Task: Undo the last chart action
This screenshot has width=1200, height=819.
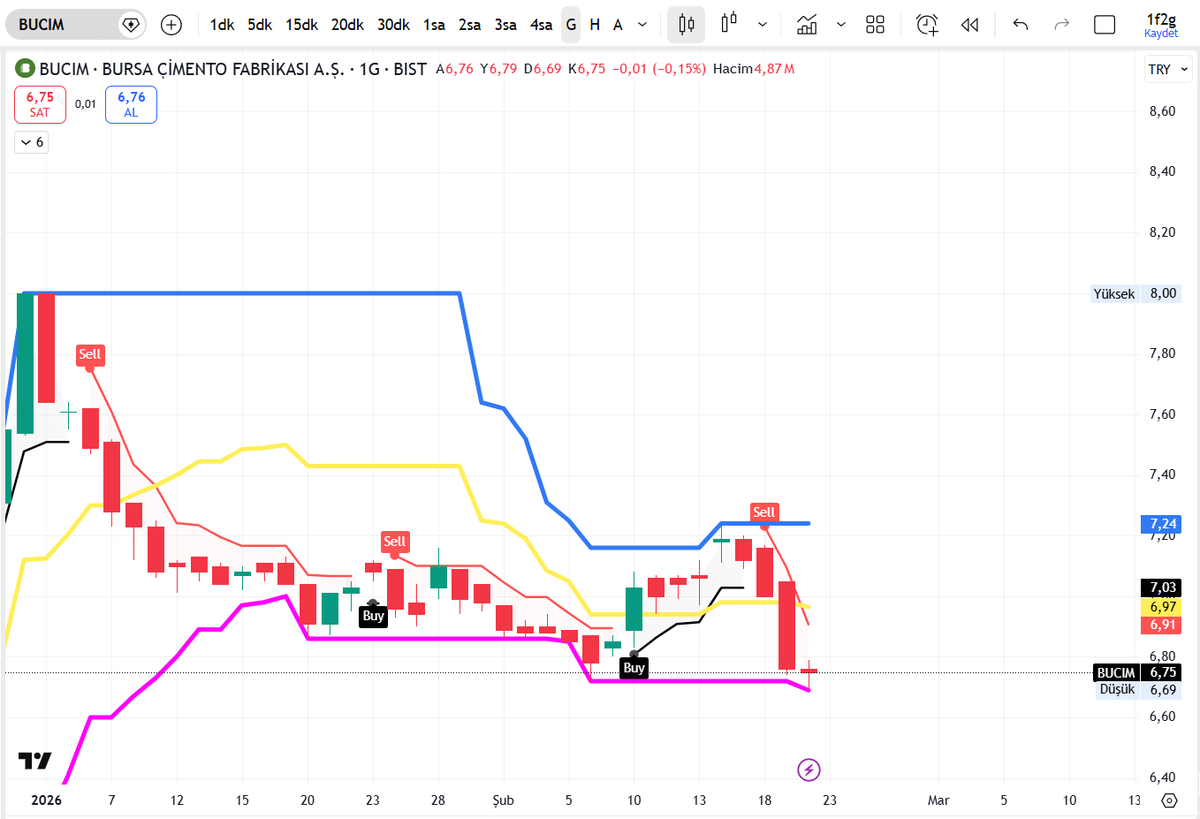Action: point(1020,24)
